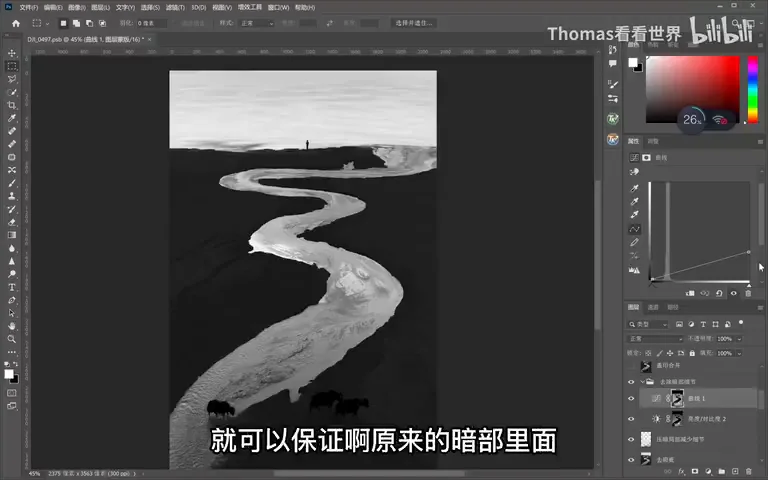768x480 pixels.
Task: Select the Hand tool
Action: [x=12, y=326]
